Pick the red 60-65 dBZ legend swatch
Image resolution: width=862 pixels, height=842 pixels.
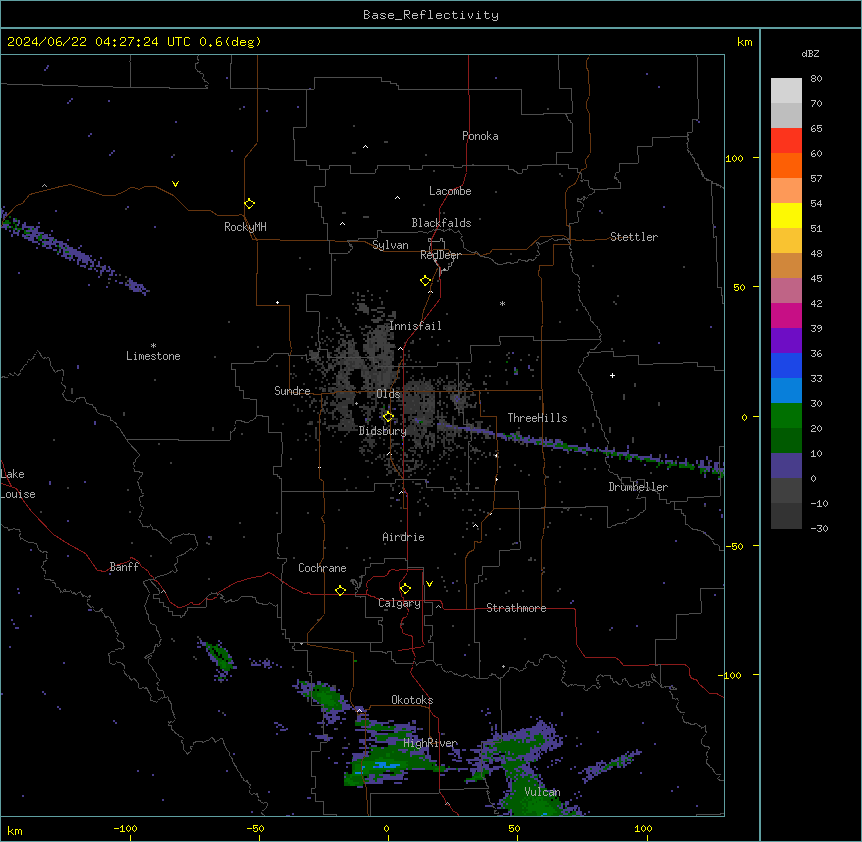point(786,141)
